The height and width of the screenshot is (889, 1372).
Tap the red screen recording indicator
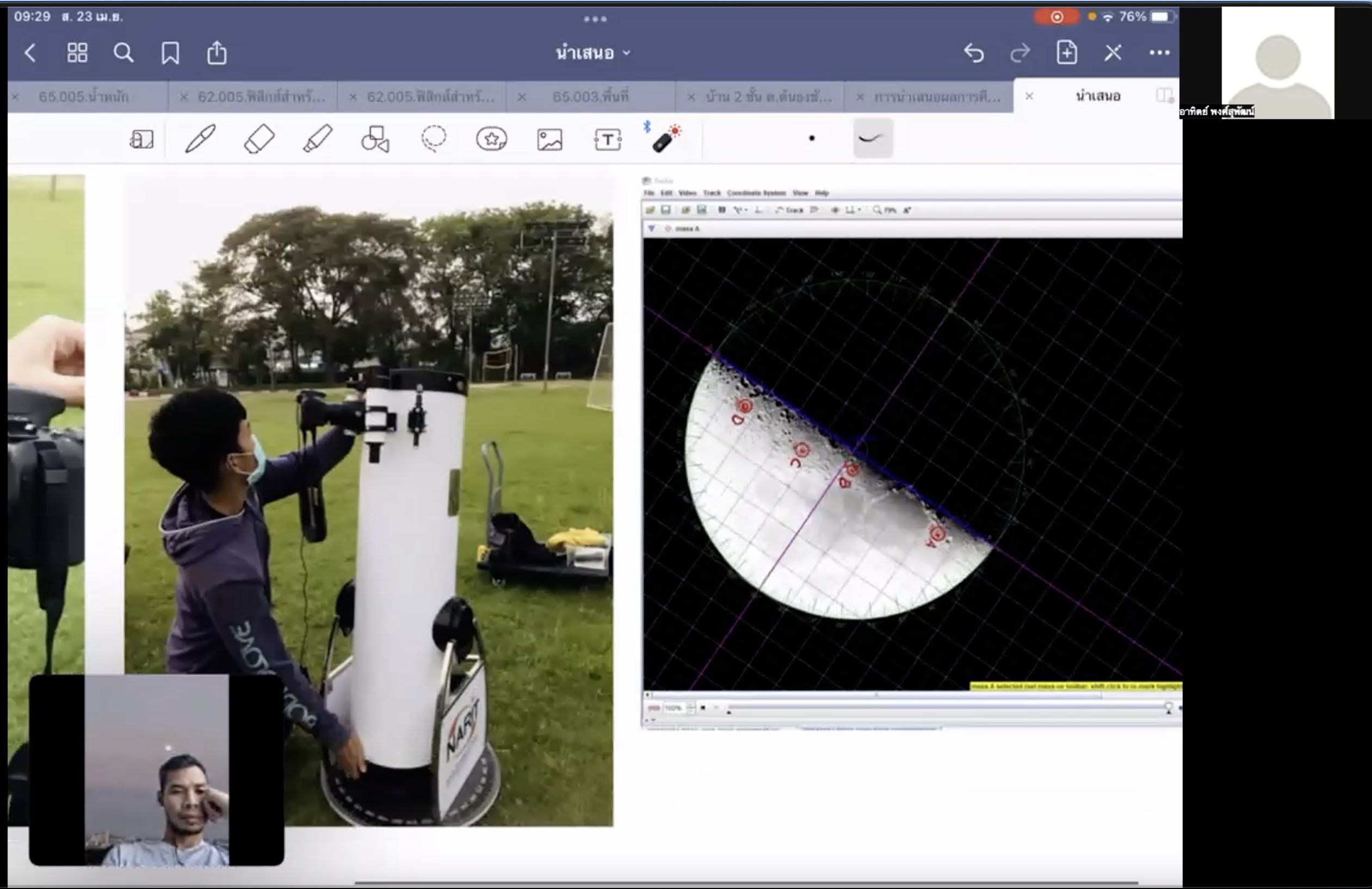tap(1056, 17)
